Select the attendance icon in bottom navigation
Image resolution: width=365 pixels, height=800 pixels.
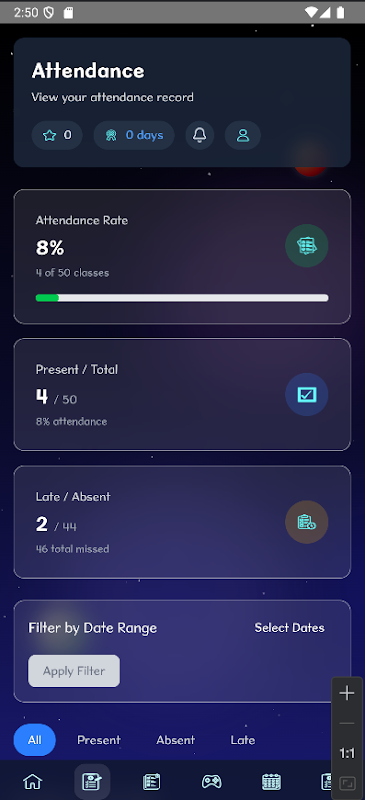pos(92,781)
